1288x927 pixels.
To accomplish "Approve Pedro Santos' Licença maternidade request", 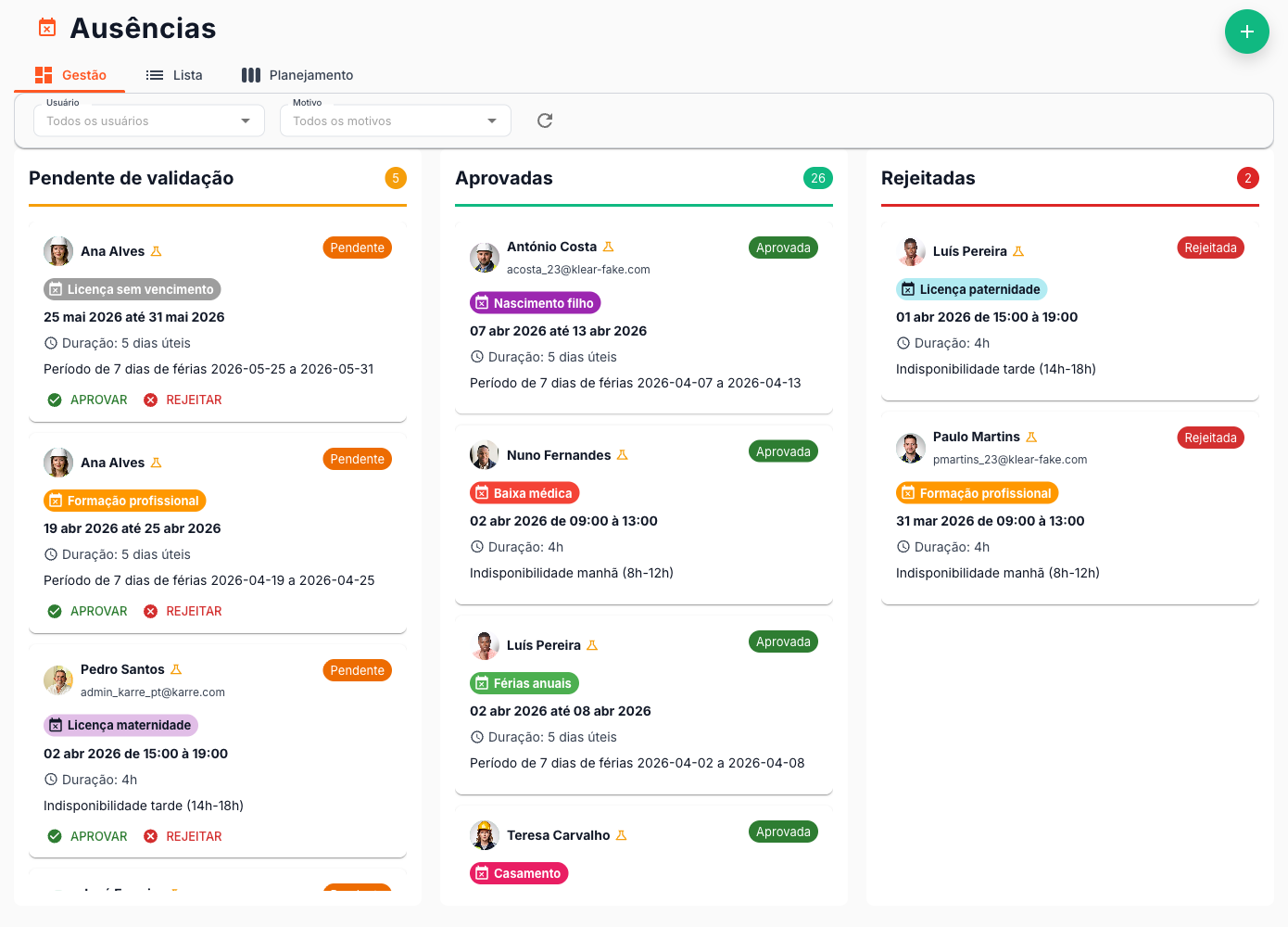I will (x=88, y=836).
